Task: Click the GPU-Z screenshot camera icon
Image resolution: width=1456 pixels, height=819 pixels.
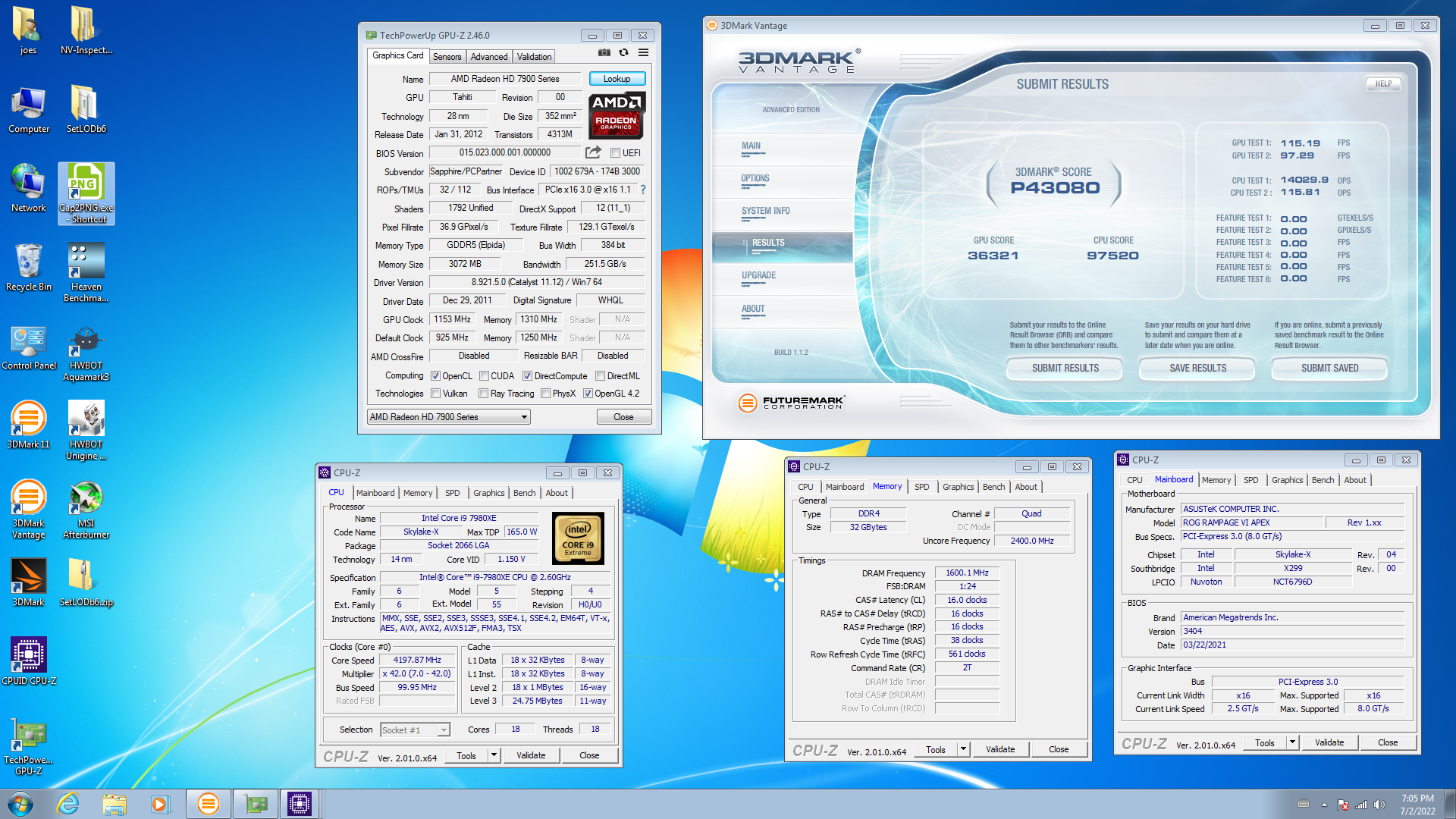Action: pyautogui.click(x=604, y=53)
